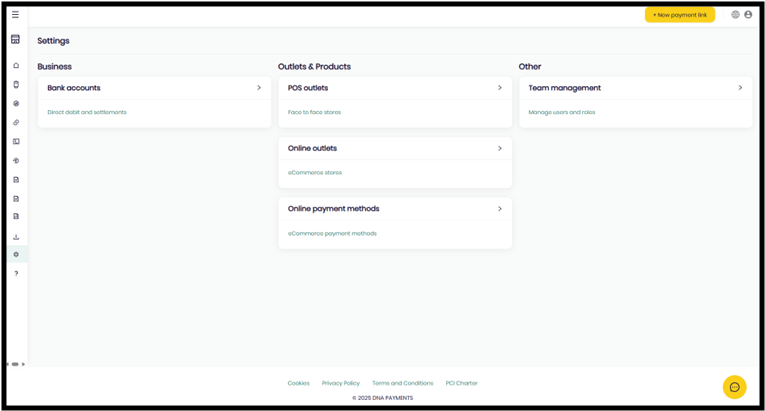Open the Cookies footer link
Screen dimensions: 765x411
coord(298,383)
